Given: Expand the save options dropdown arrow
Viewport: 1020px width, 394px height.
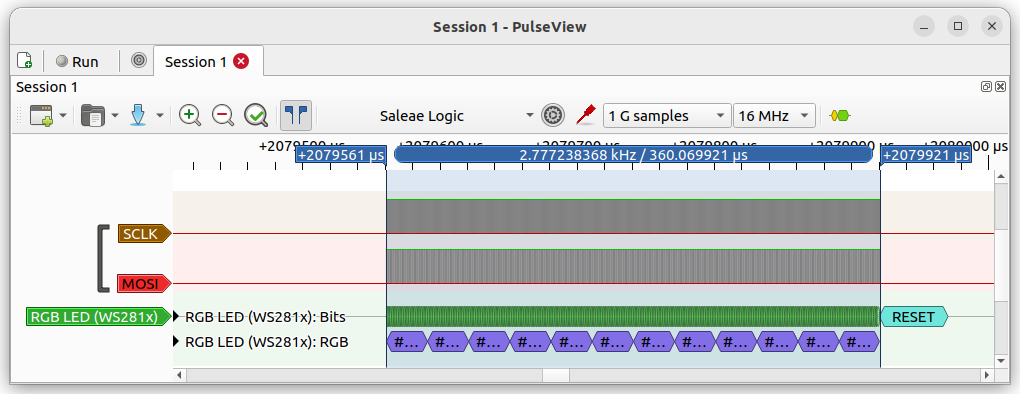Looking at the screenshot, I should pyautogui.click(x=159, y=116).
